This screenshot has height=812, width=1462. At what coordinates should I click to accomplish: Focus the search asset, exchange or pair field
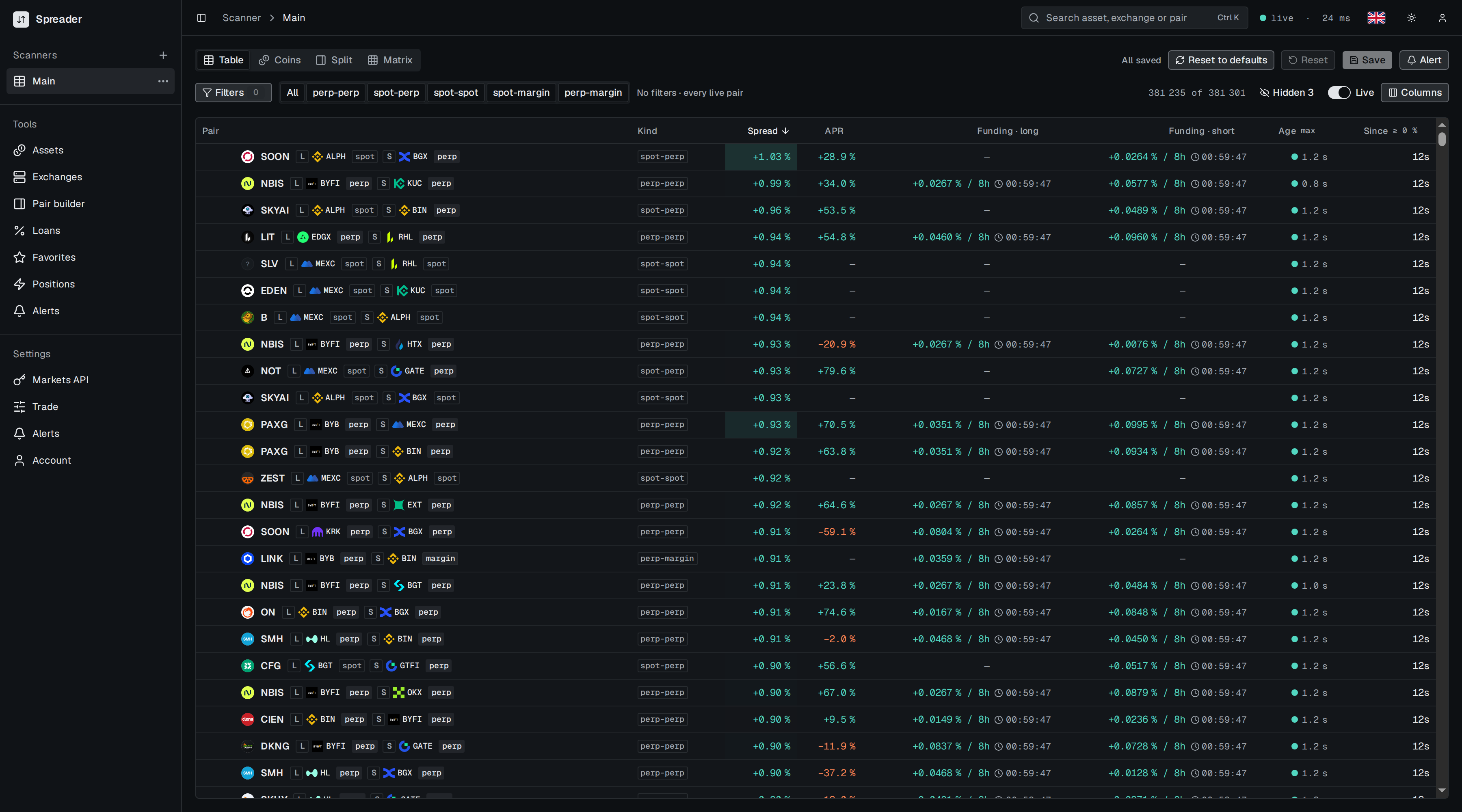point(1134,17)
